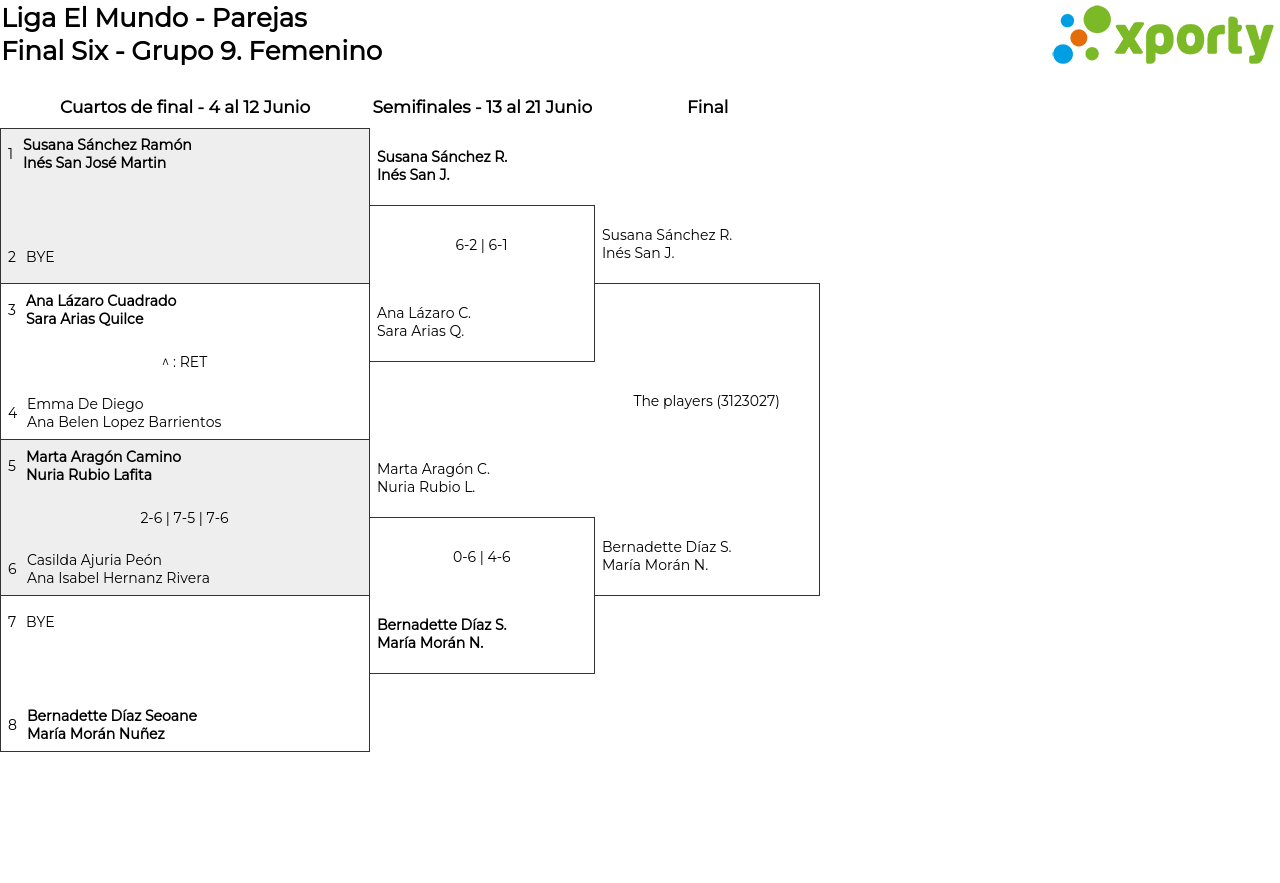Open the Casilda Ajuria Peón pair
1280x883 pixels.
[x=118, y=569]
